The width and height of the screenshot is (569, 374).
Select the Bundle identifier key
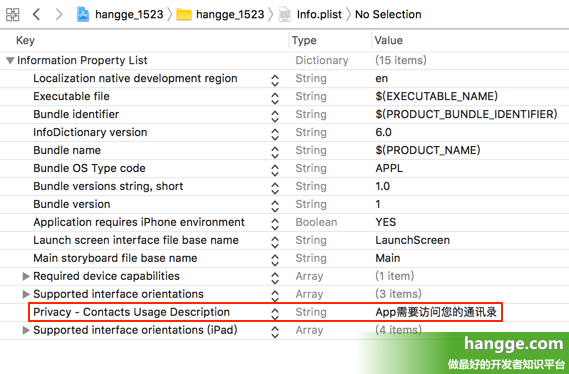76,114
